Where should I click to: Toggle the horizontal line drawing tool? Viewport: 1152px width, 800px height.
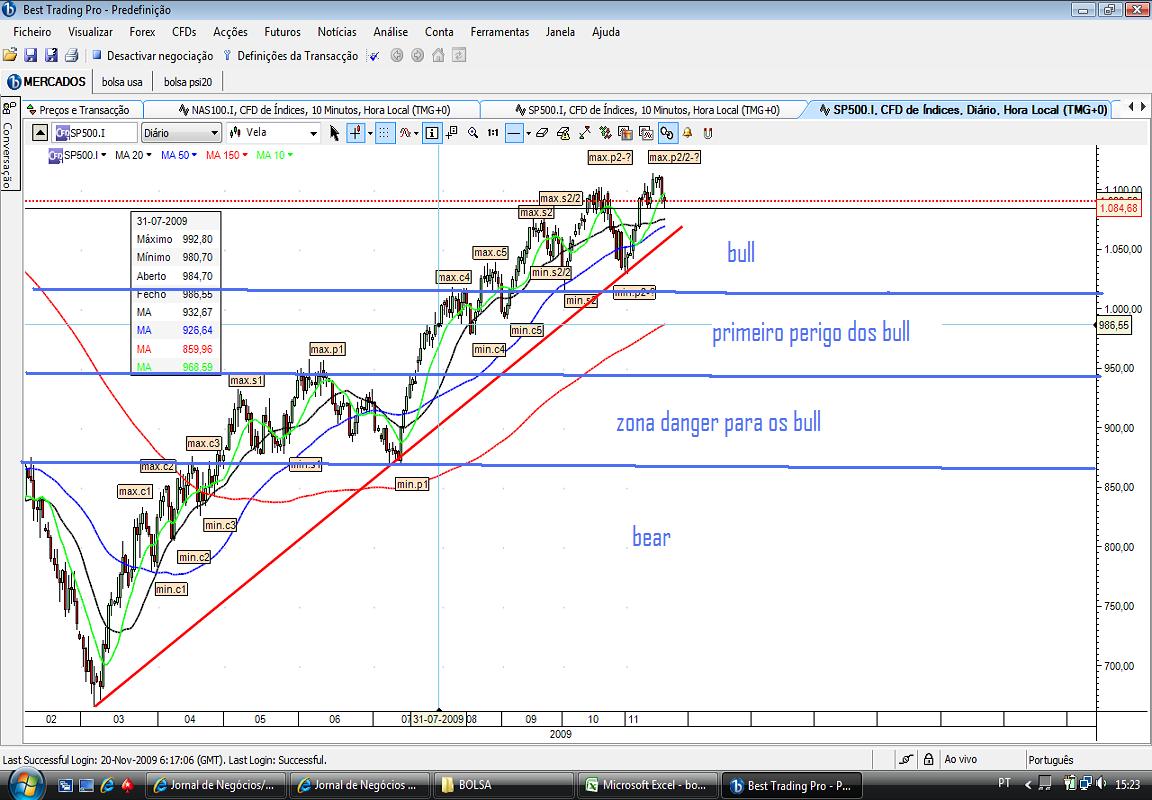[514, 133]
